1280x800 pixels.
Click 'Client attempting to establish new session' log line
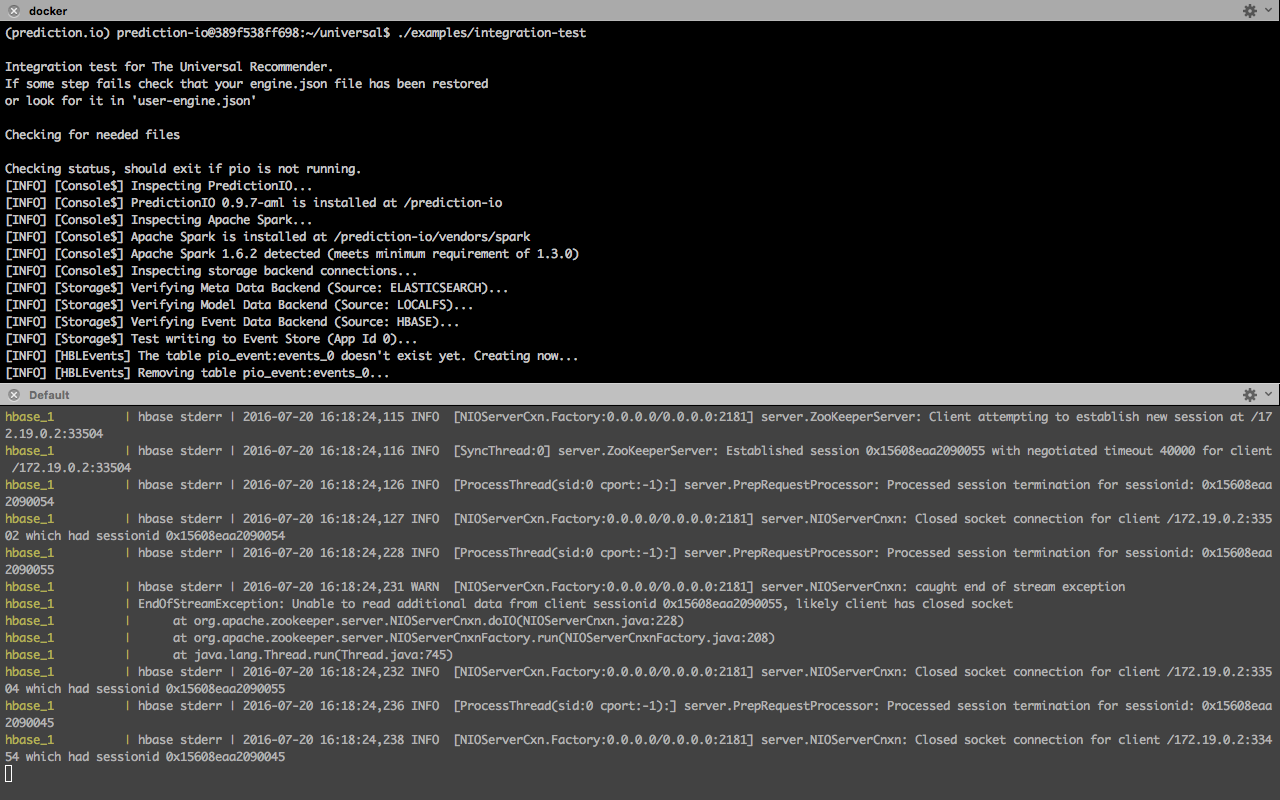tap(638, 425)
